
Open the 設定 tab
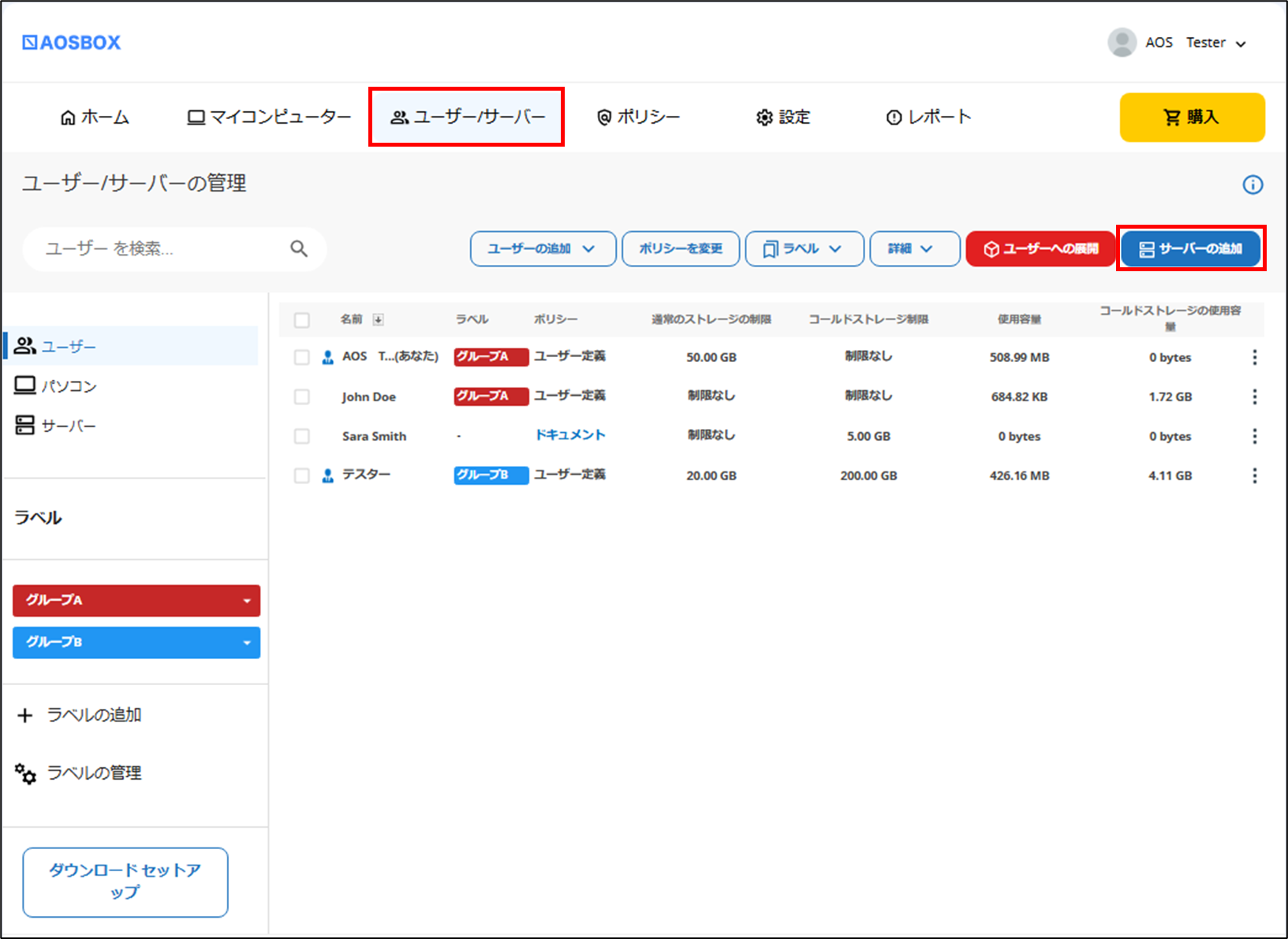pyautogui.click(x=782, y=117)
